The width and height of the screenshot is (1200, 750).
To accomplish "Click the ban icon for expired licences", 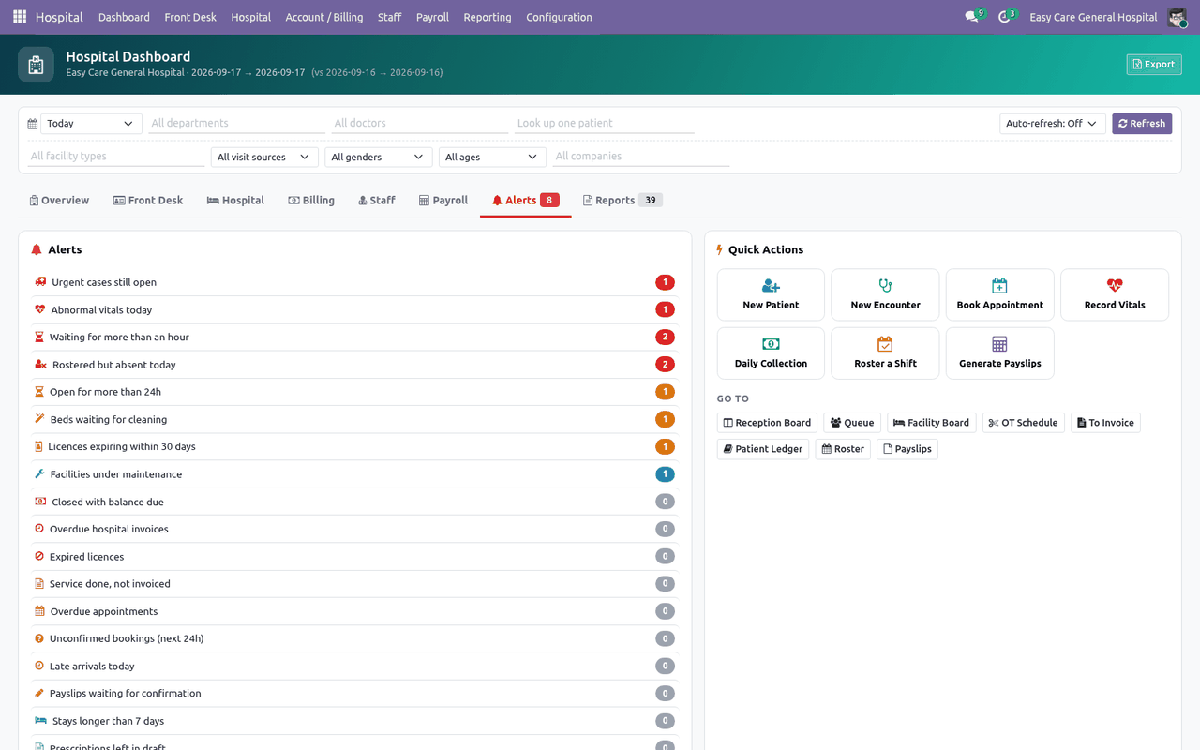I will 40,556.
